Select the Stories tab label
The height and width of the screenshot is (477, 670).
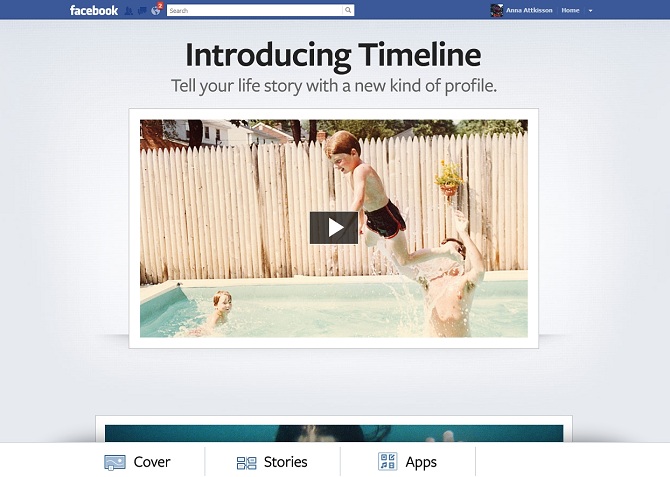[285, 462]
